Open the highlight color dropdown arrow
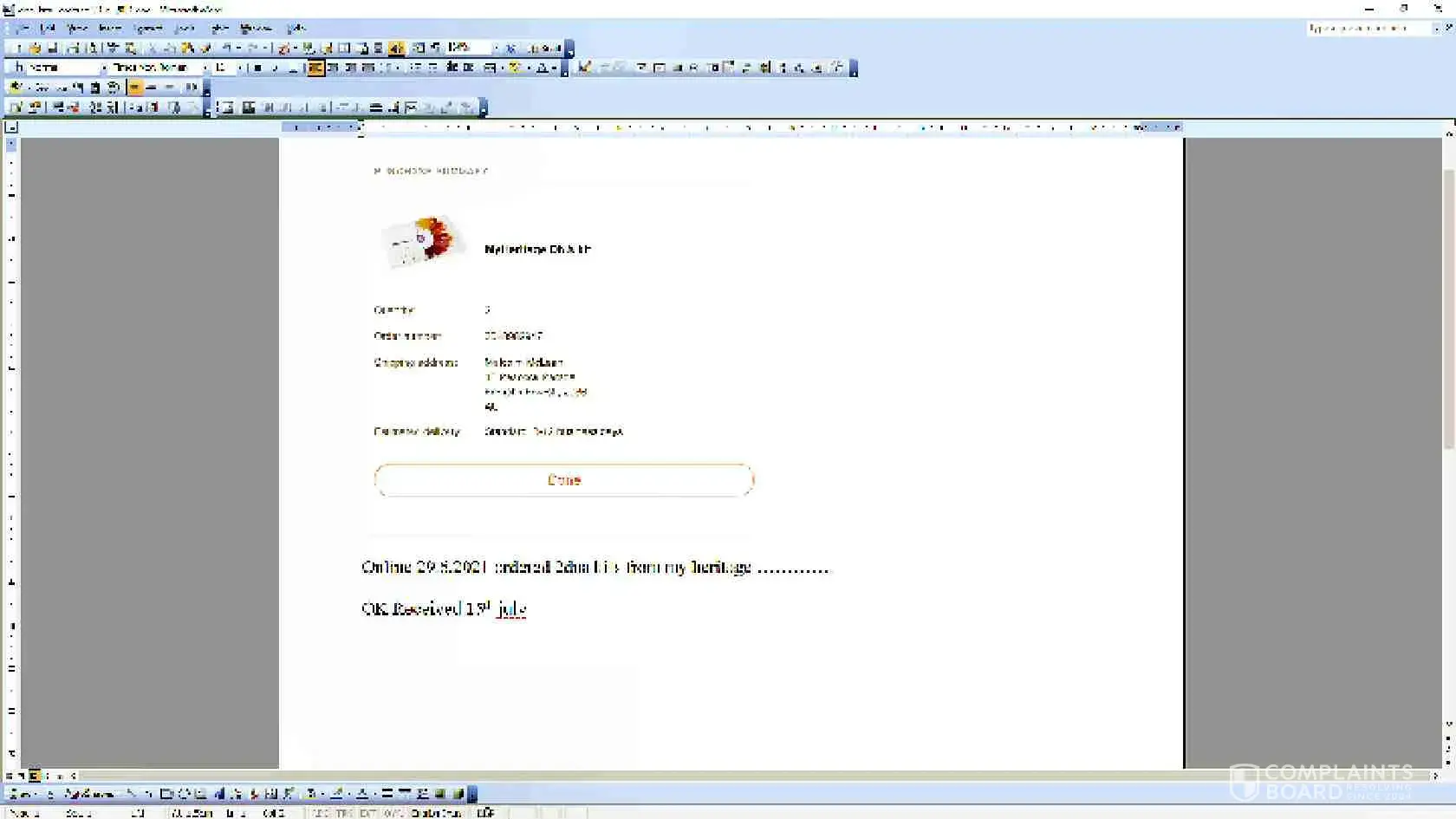Screen dimensions: 1456x819 528,68
